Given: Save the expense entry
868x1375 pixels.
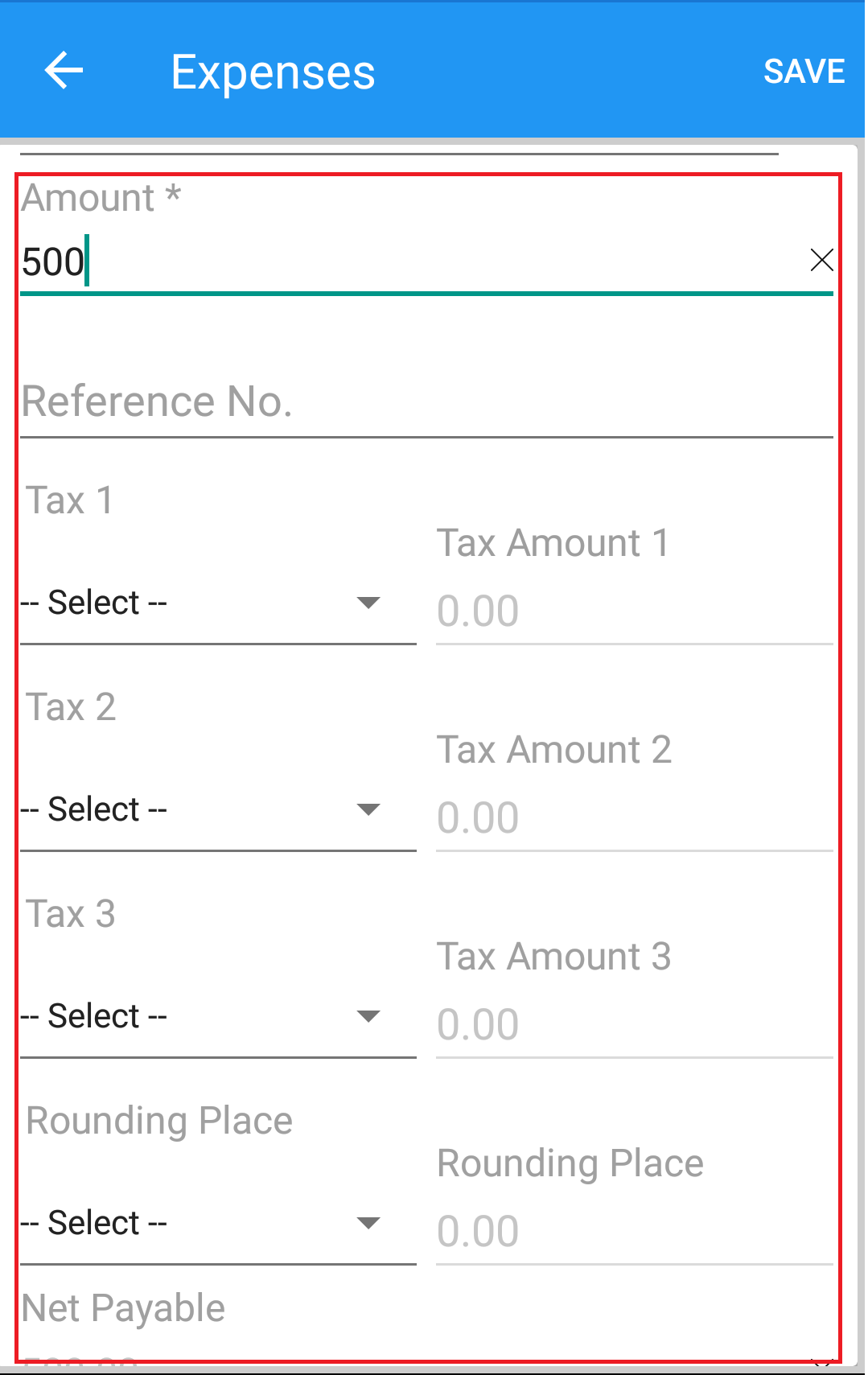Looking at the screenshot, I should [804, 72].
